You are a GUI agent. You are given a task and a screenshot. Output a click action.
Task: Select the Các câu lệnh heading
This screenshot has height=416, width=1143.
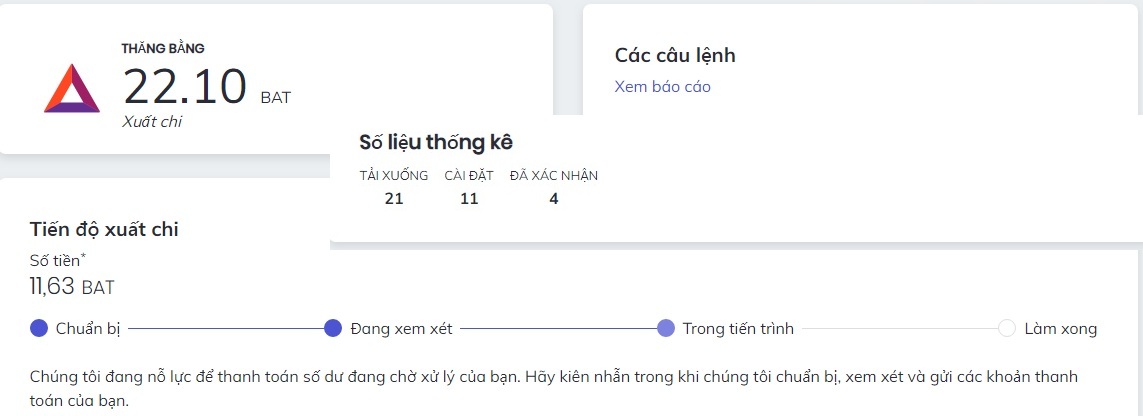(x=675, y=55)
